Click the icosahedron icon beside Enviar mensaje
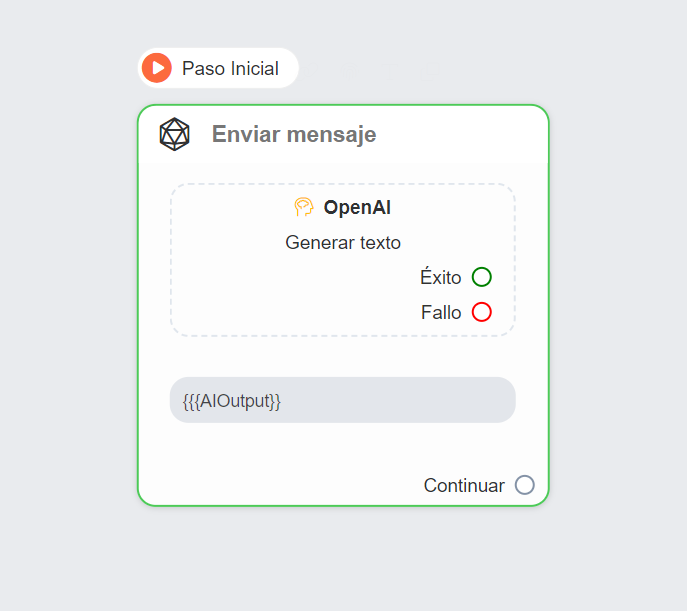 point(174,134)
